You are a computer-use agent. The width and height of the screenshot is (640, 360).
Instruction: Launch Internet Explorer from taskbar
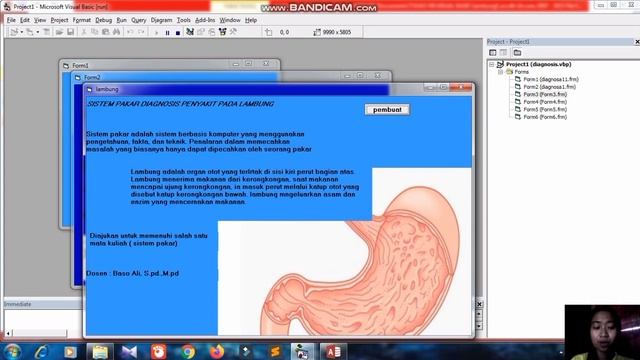pyautogui.click(x=42, y=351)
